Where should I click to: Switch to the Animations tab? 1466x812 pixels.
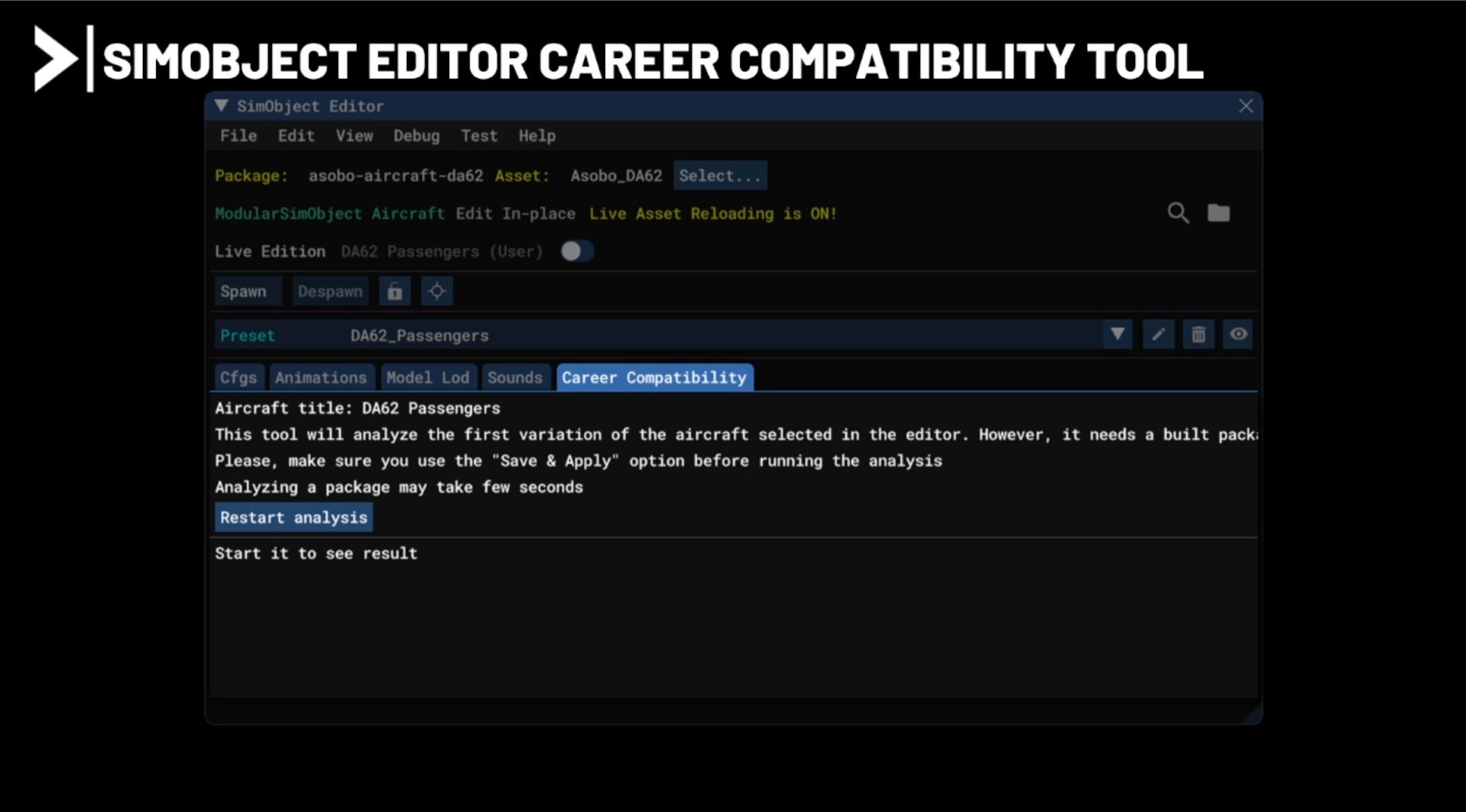tap(321, 377)
